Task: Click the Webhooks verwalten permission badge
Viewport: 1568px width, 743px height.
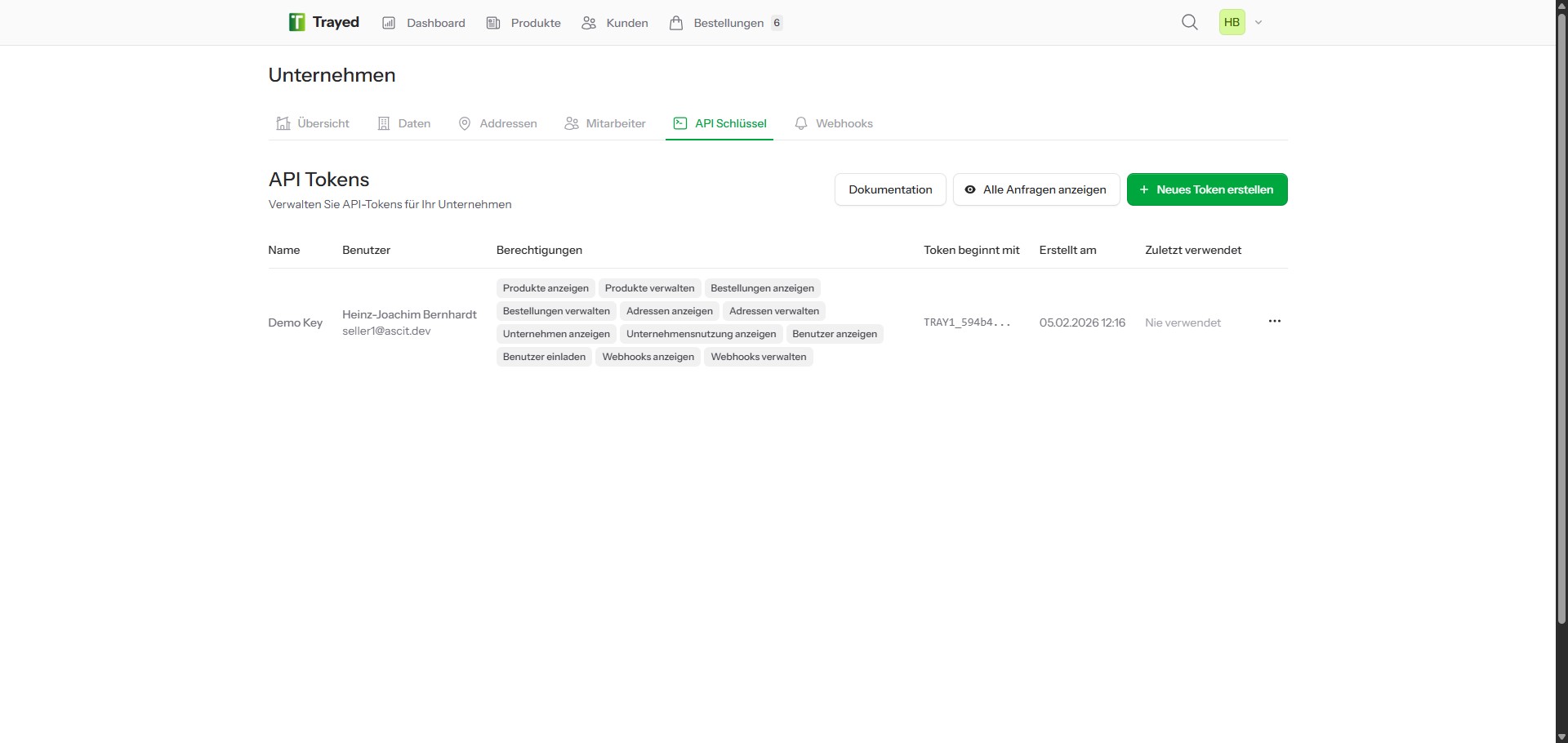Action: click(758, 357)
